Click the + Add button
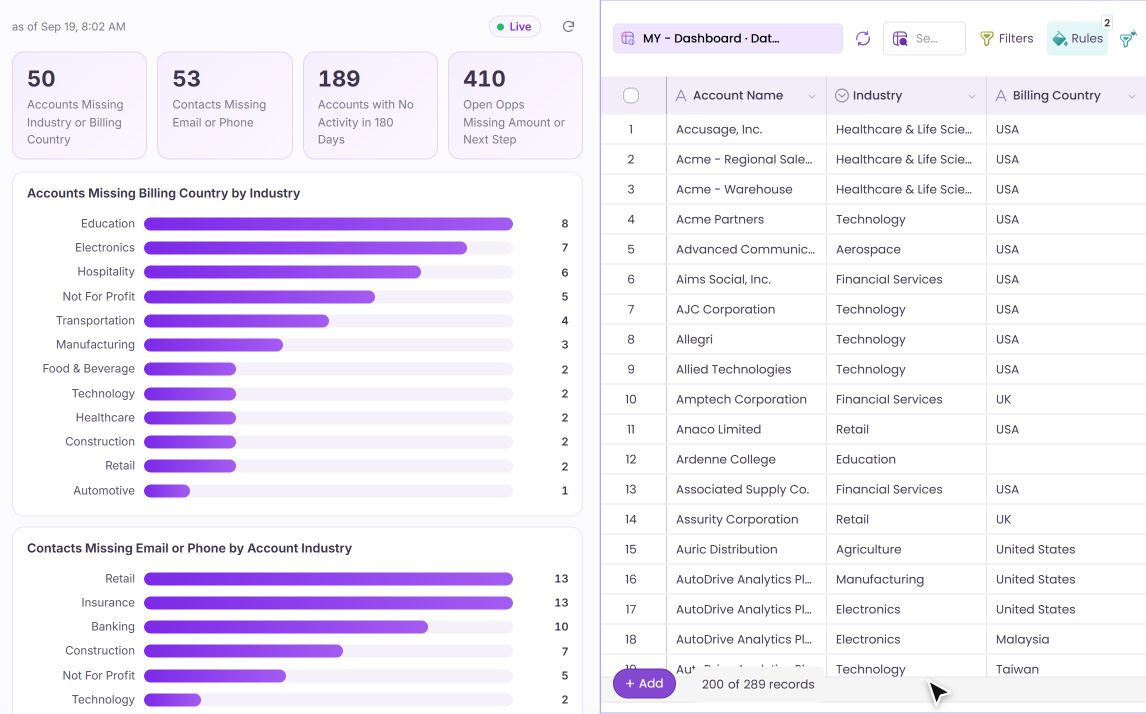This screenshot has height=714, width=1146. [644, 683]
